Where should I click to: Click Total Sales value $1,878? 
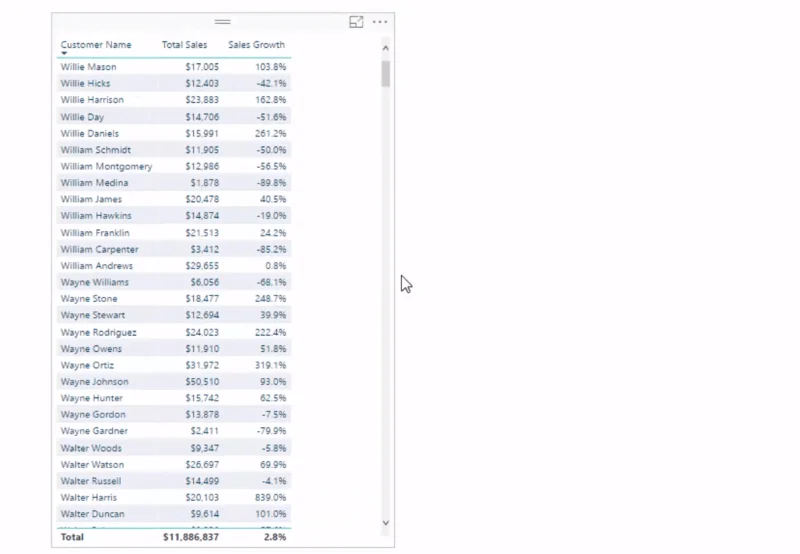pos(205,183)
